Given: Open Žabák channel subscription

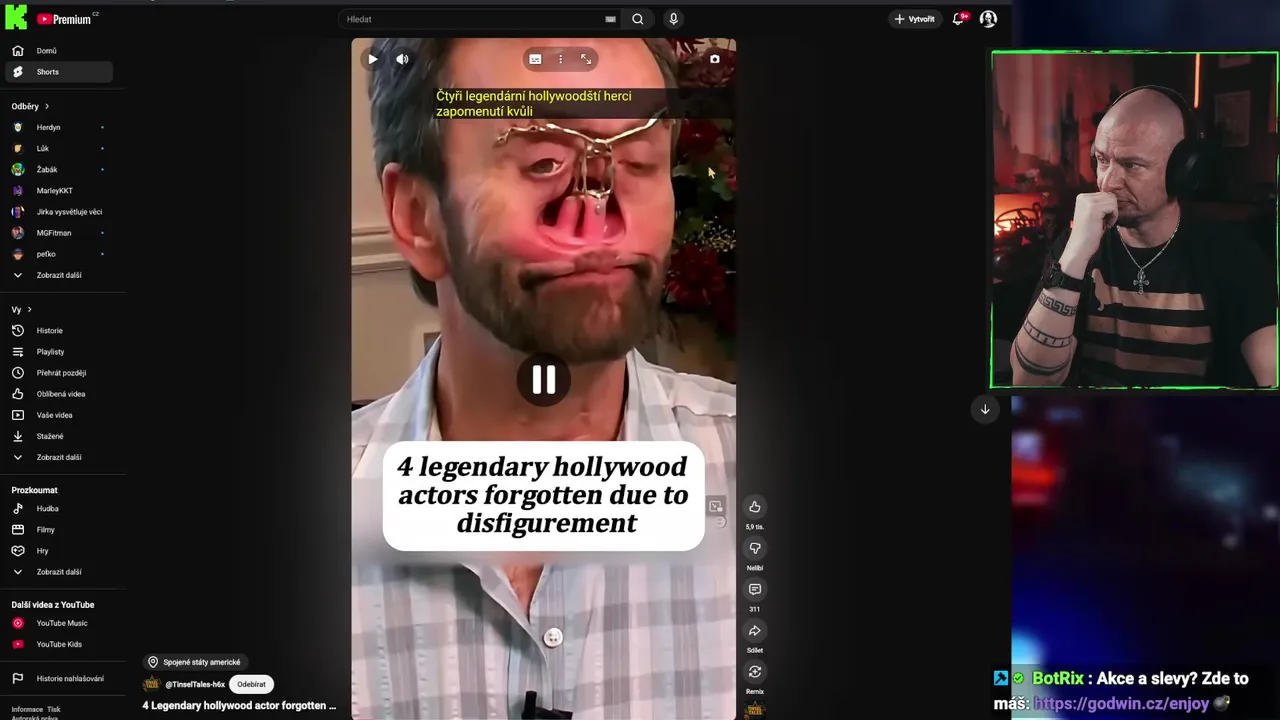Looking at the screenshot, I should (x=58, y=170).
